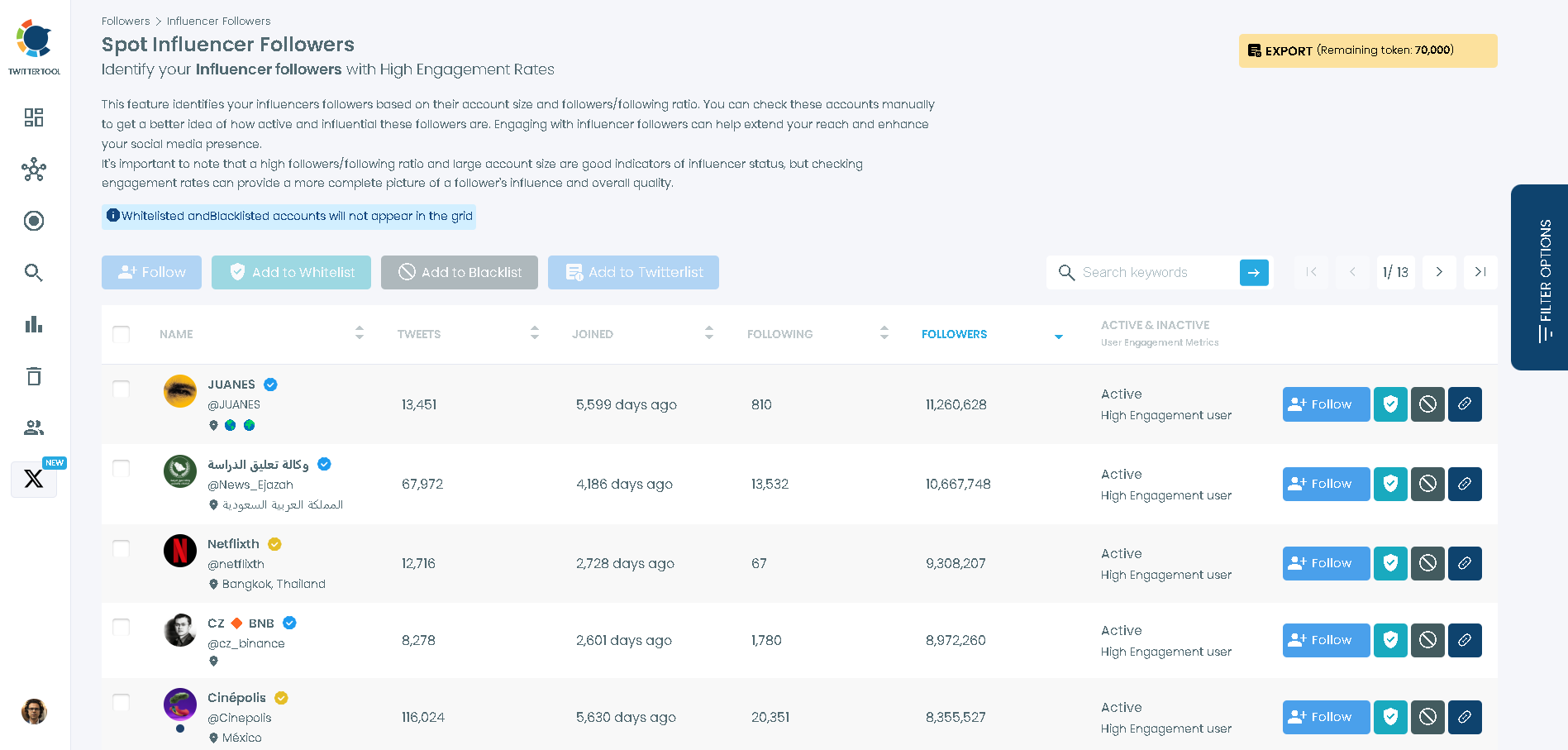Whitelist @cz_binance with the shield icon
Screen dimensions: 1568x750
[1390, 640]
